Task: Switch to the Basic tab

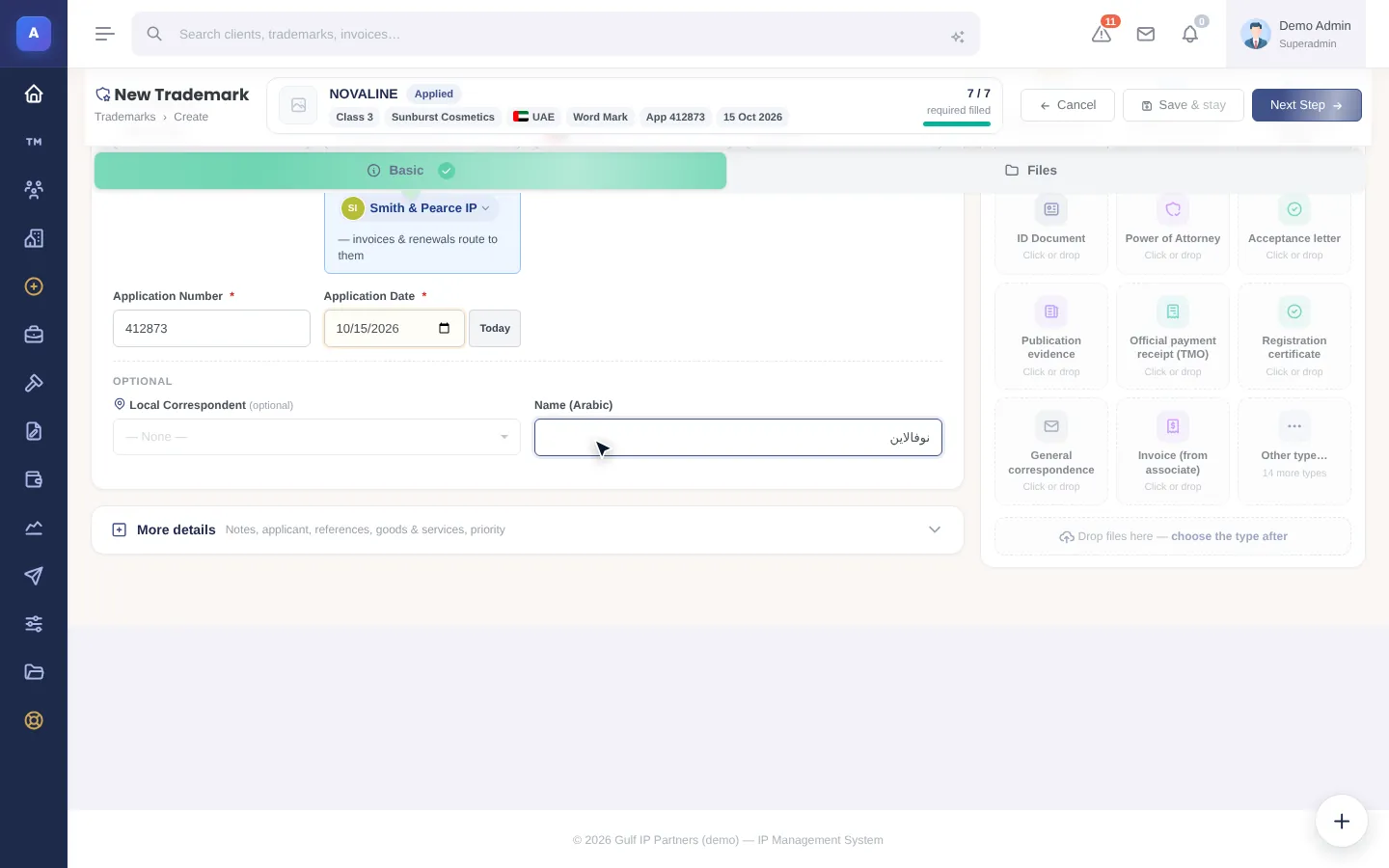Action: (x=410, y=171)
